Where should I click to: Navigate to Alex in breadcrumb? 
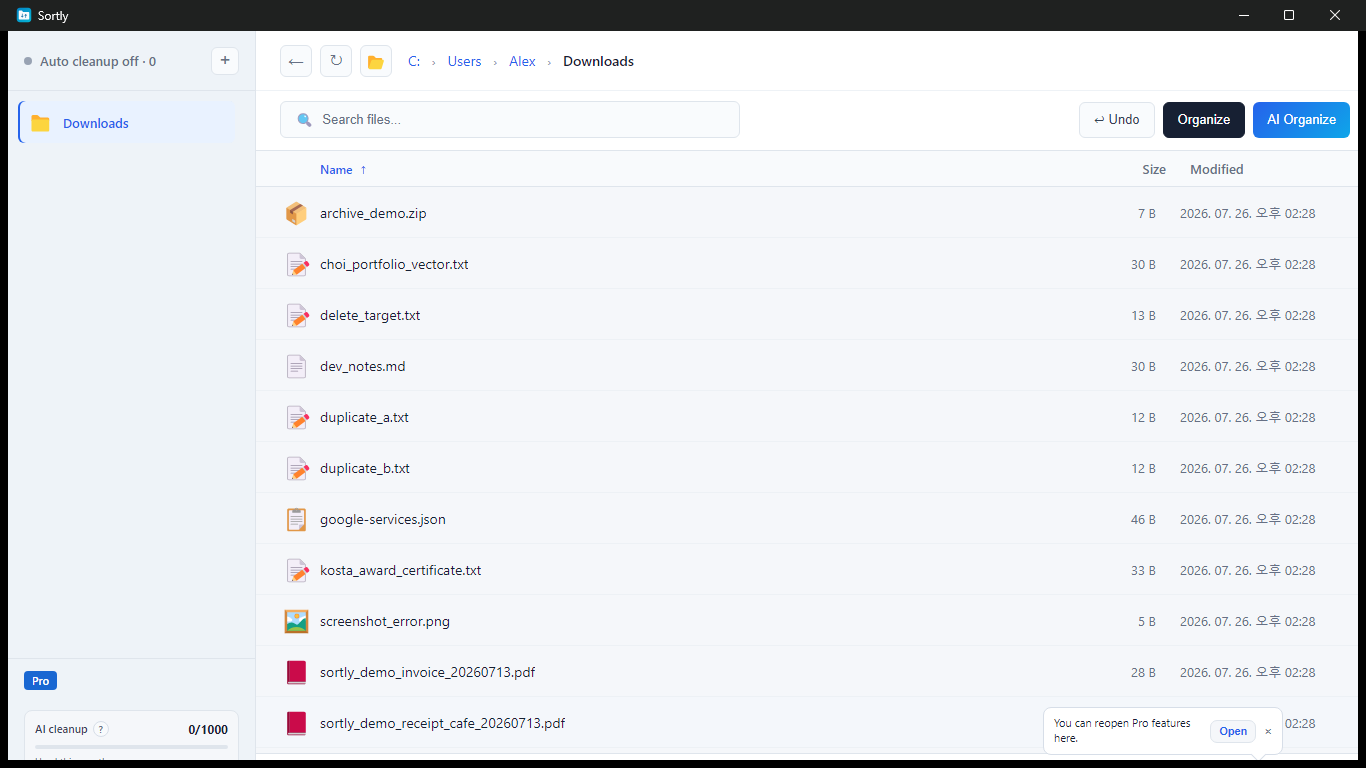click(x=522, y=61)
